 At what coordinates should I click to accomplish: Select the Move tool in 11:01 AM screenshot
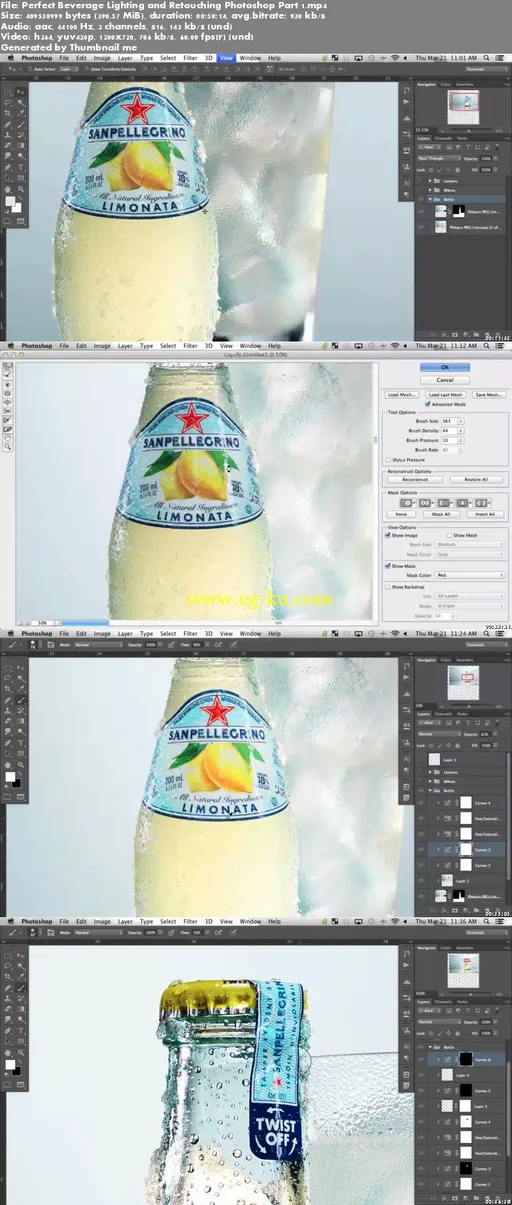[20, 91]
